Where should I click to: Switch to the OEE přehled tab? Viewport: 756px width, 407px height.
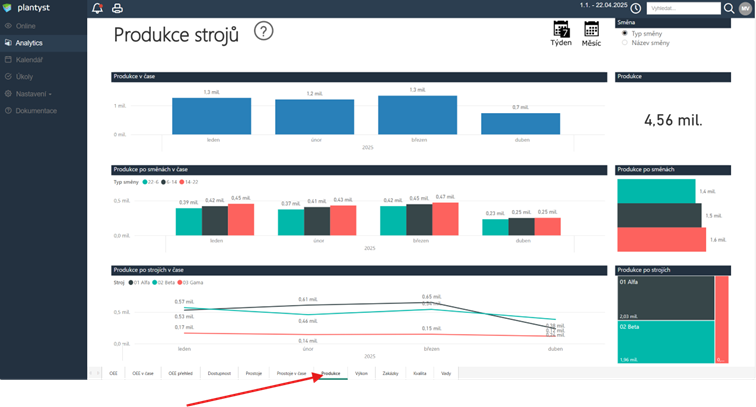point(180,373)
